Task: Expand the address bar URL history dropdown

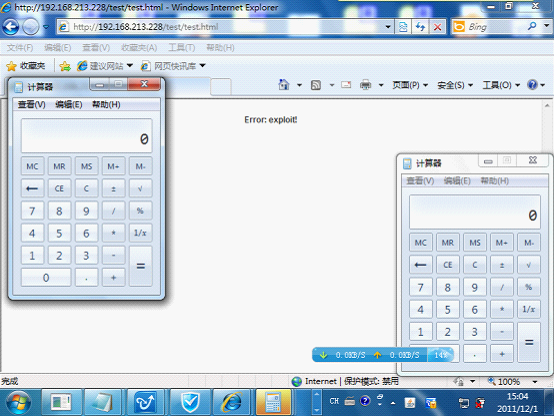Action: 388,27
